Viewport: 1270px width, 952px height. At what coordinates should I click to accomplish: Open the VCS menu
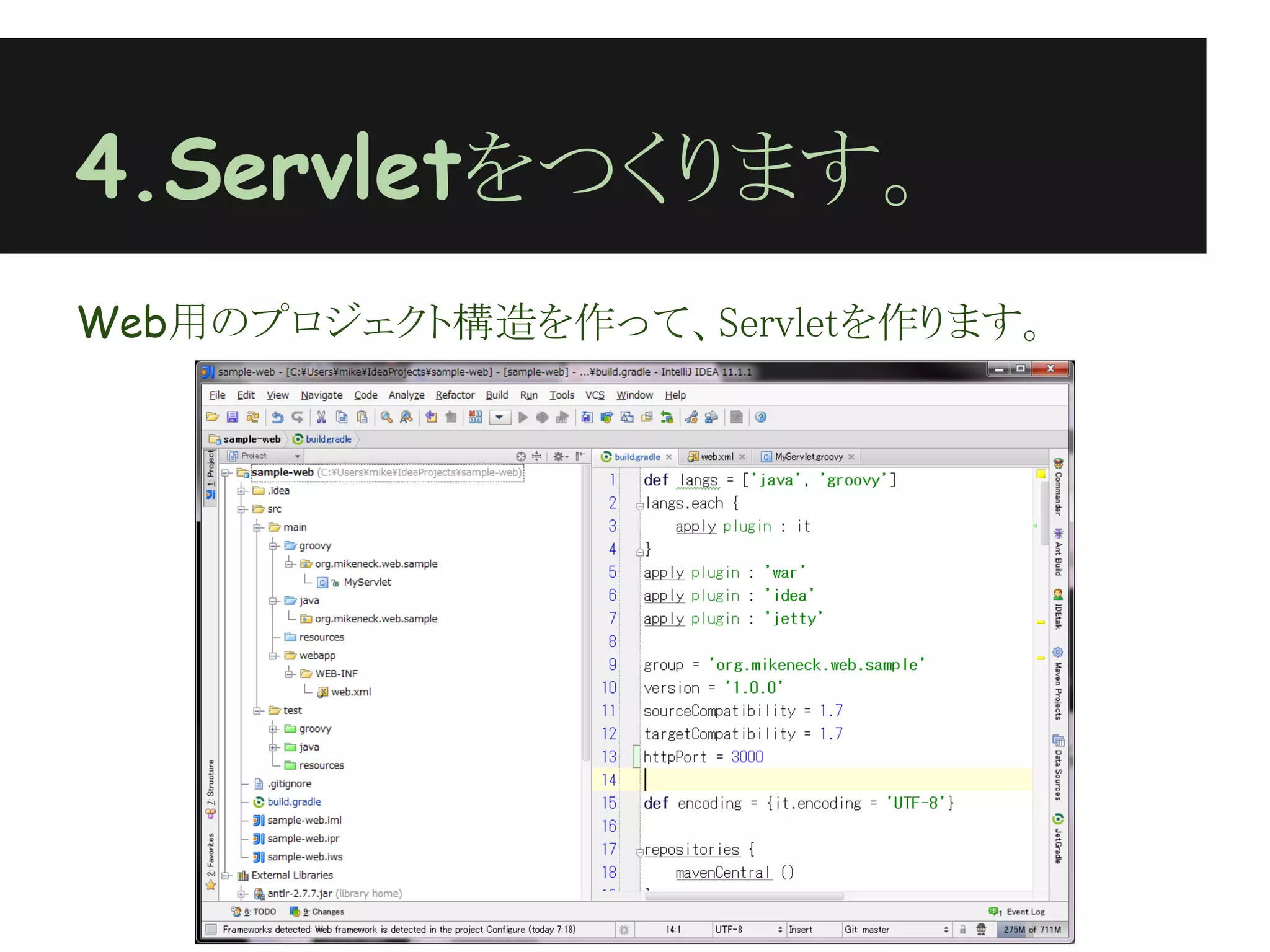coord(595,395)
